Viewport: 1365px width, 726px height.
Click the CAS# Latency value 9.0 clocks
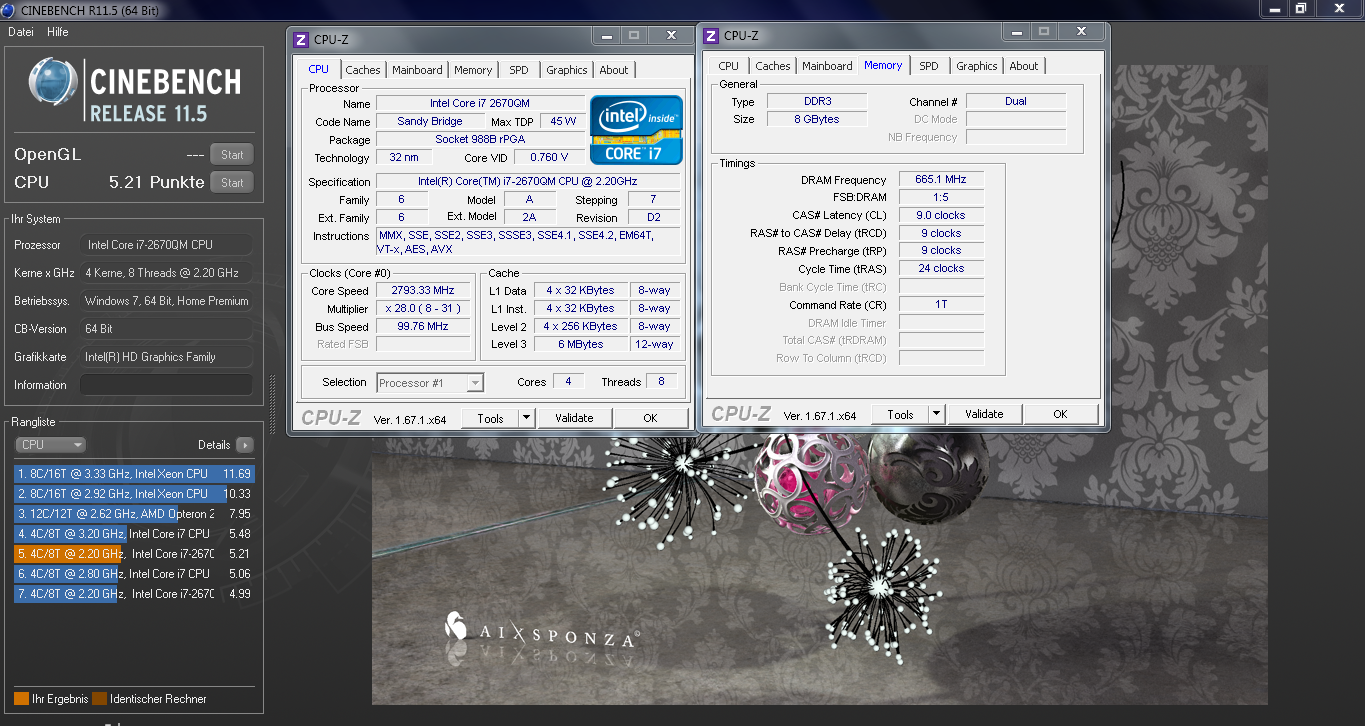coord(941,215)
